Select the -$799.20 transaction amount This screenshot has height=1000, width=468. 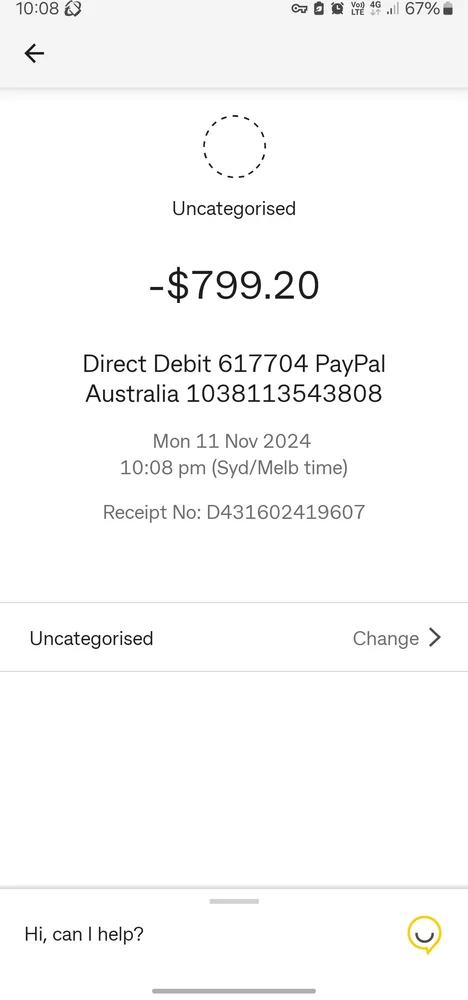234,286
